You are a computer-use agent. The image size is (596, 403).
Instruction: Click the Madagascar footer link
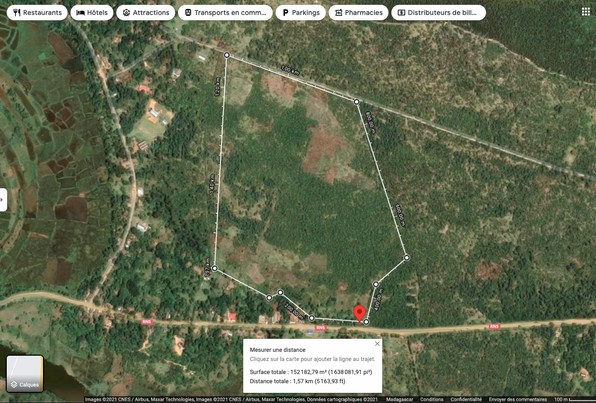[x=399, y=400]
